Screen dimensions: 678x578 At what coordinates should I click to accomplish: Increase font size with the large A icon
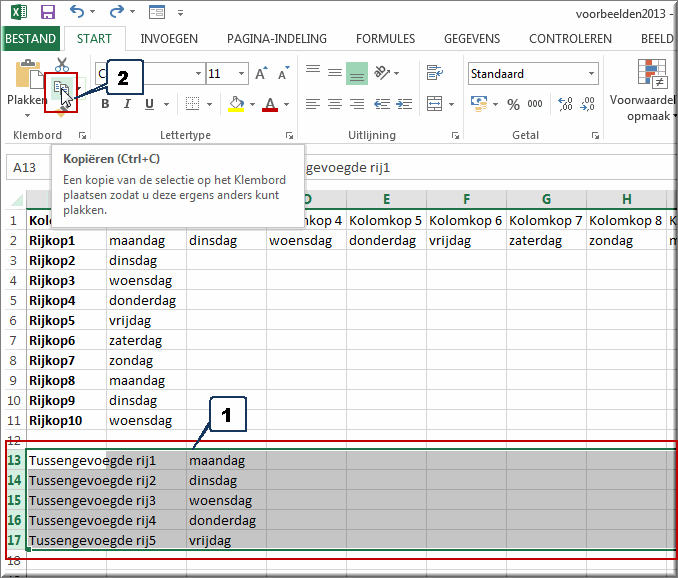260,74
